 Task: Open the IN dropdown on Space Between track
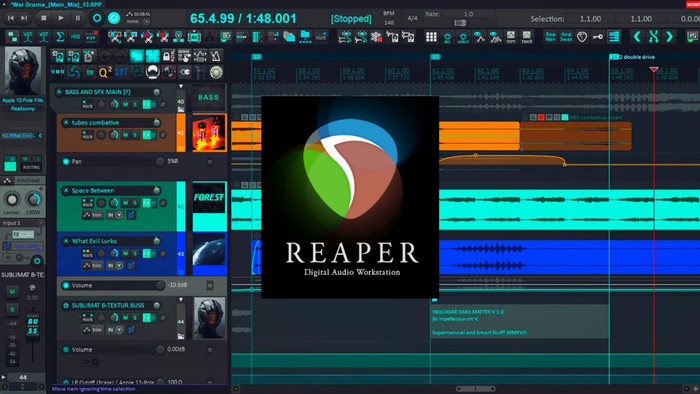[115, 215]
